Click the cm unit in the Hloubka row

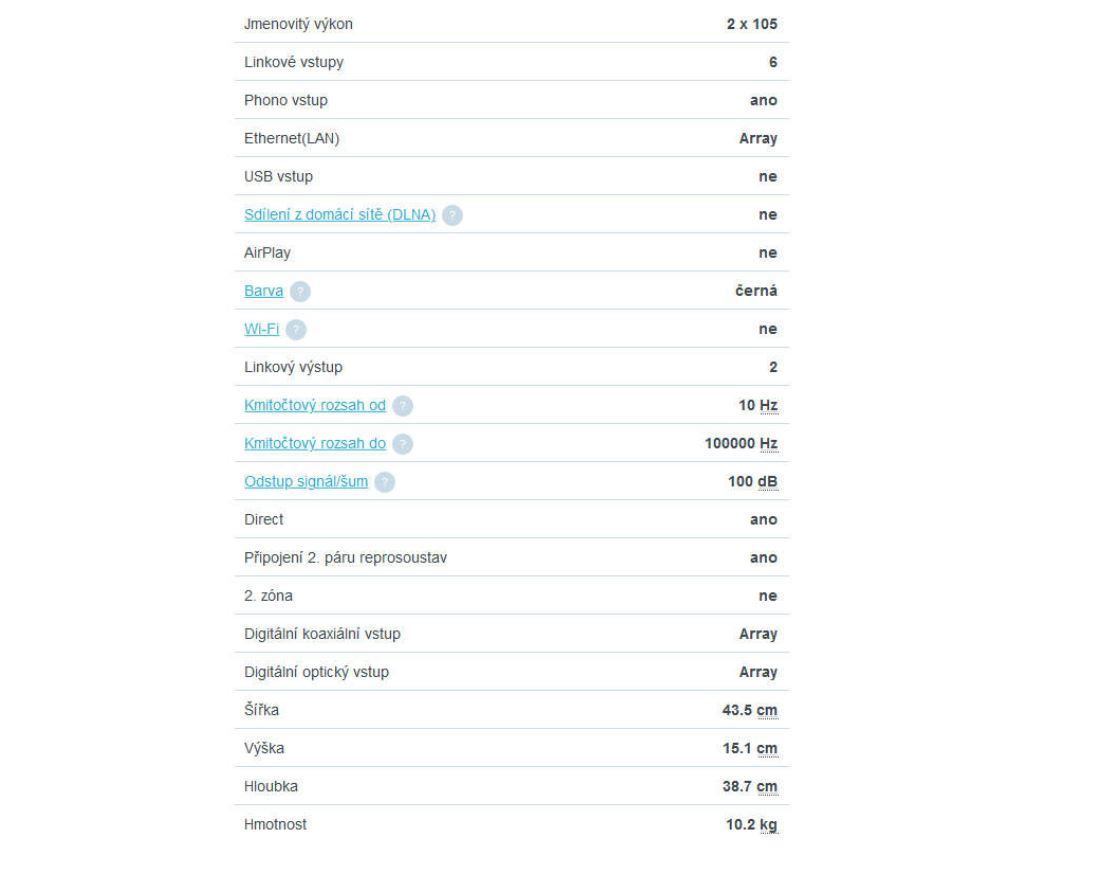click(767, 787)
